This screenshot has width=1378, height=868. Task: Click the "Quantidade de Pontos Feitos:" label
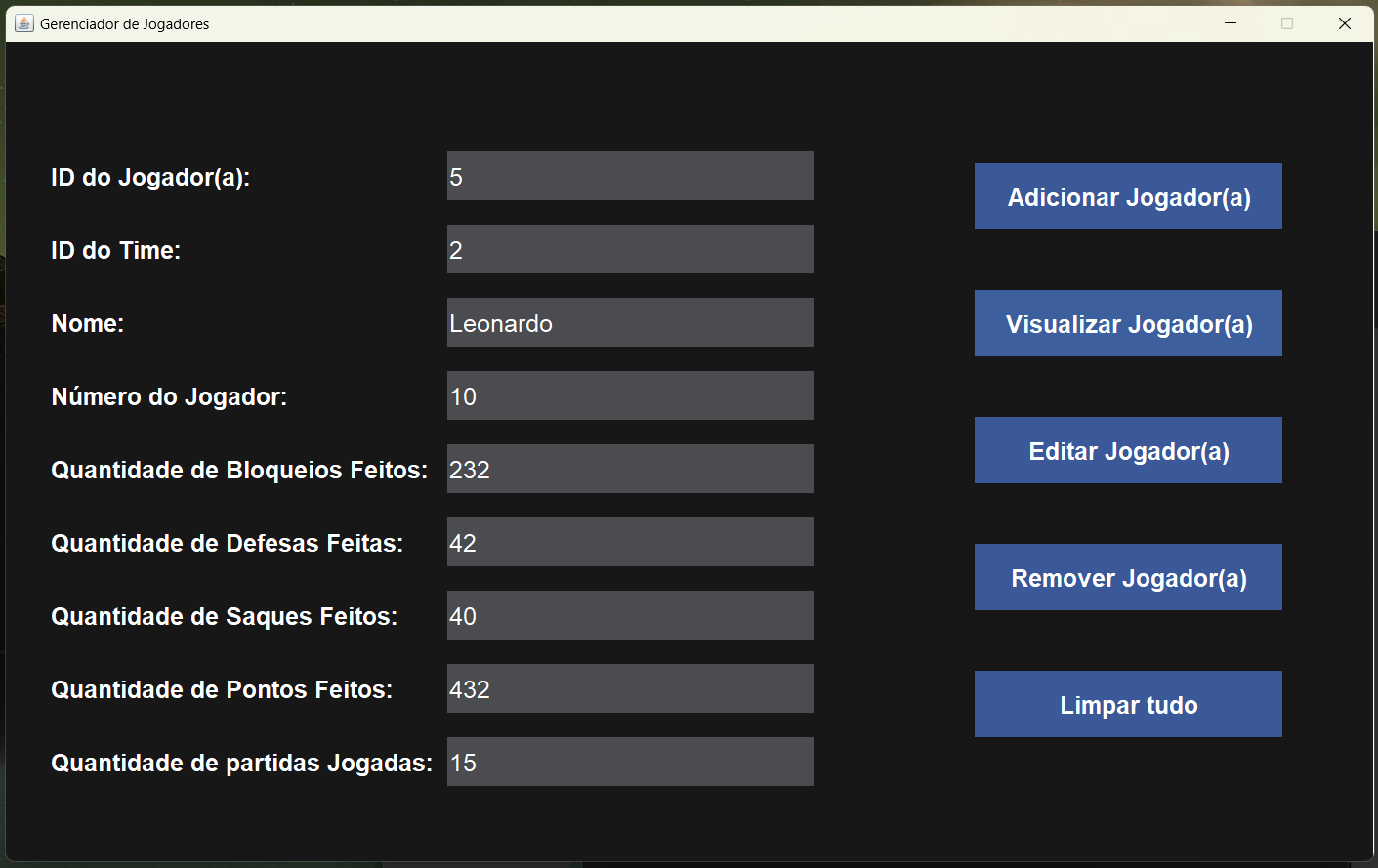pos(222,690)
